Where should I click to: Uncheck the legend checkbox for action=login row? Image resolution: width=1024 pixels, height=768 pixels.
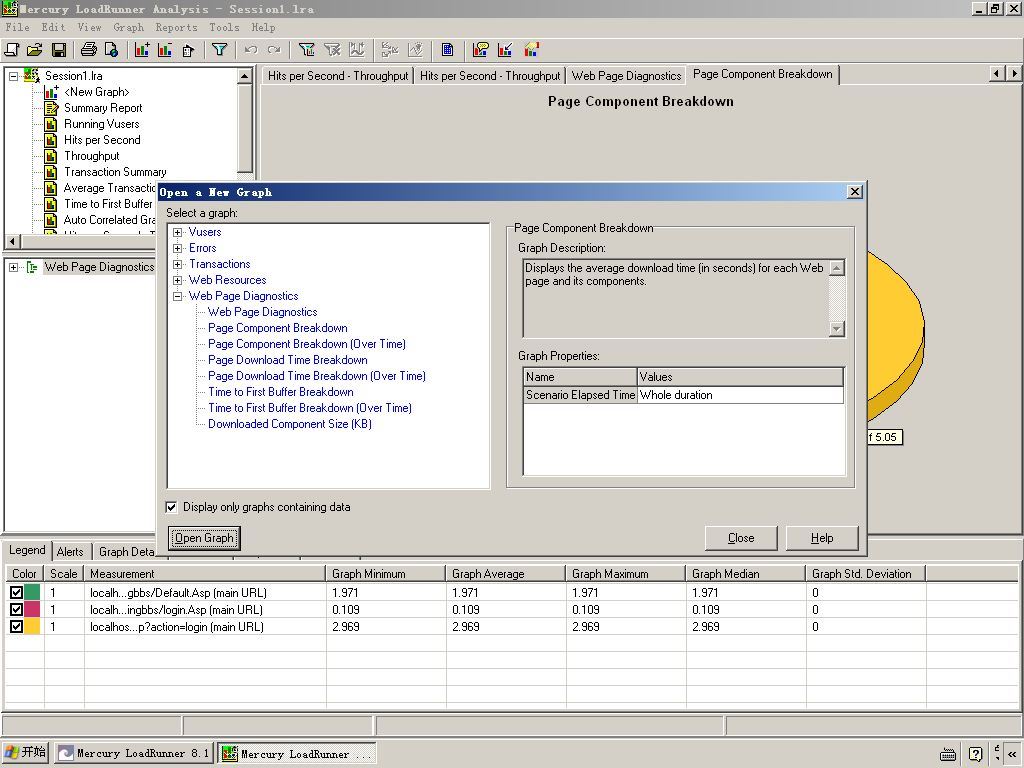click(x=16, y=626)
